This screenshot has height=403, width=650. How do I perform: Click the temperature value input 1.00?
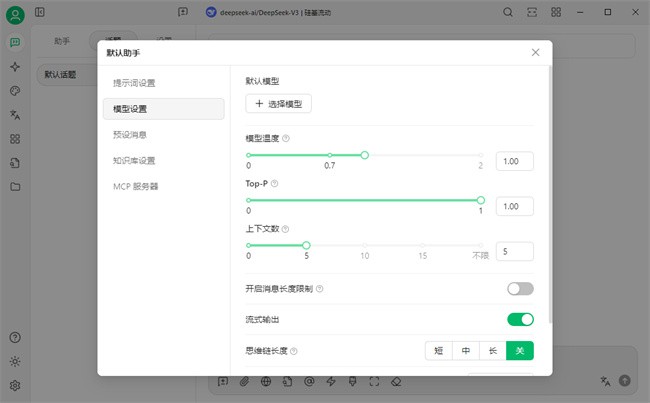tap(514, 161)
